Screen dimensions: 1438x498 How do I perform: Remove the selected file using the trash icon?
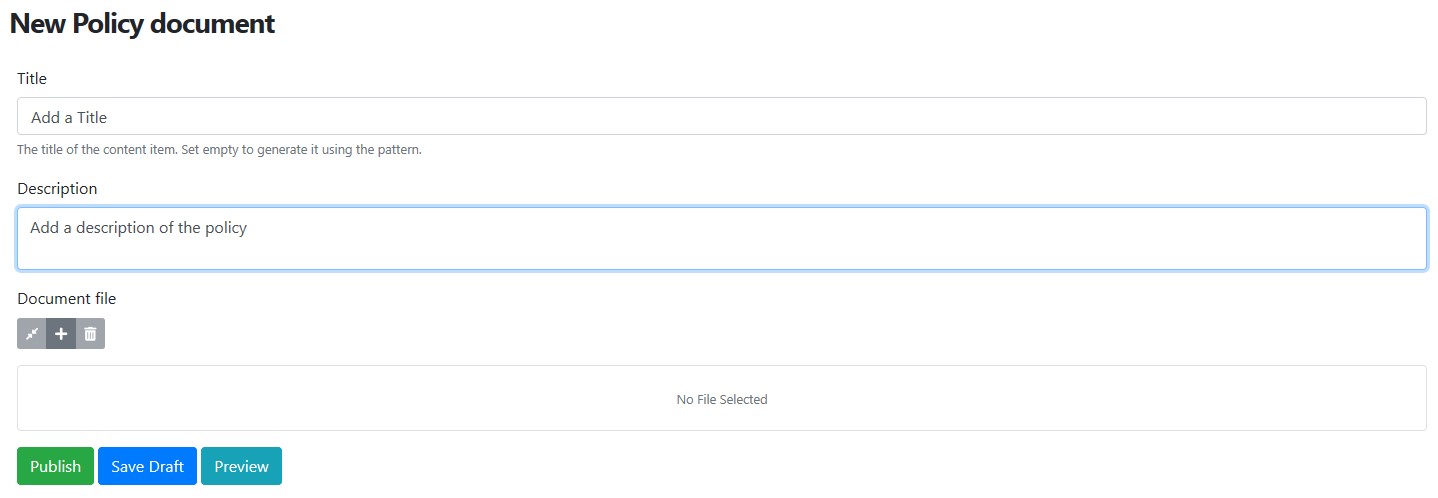pyautogui.click(x=90, y=334)
